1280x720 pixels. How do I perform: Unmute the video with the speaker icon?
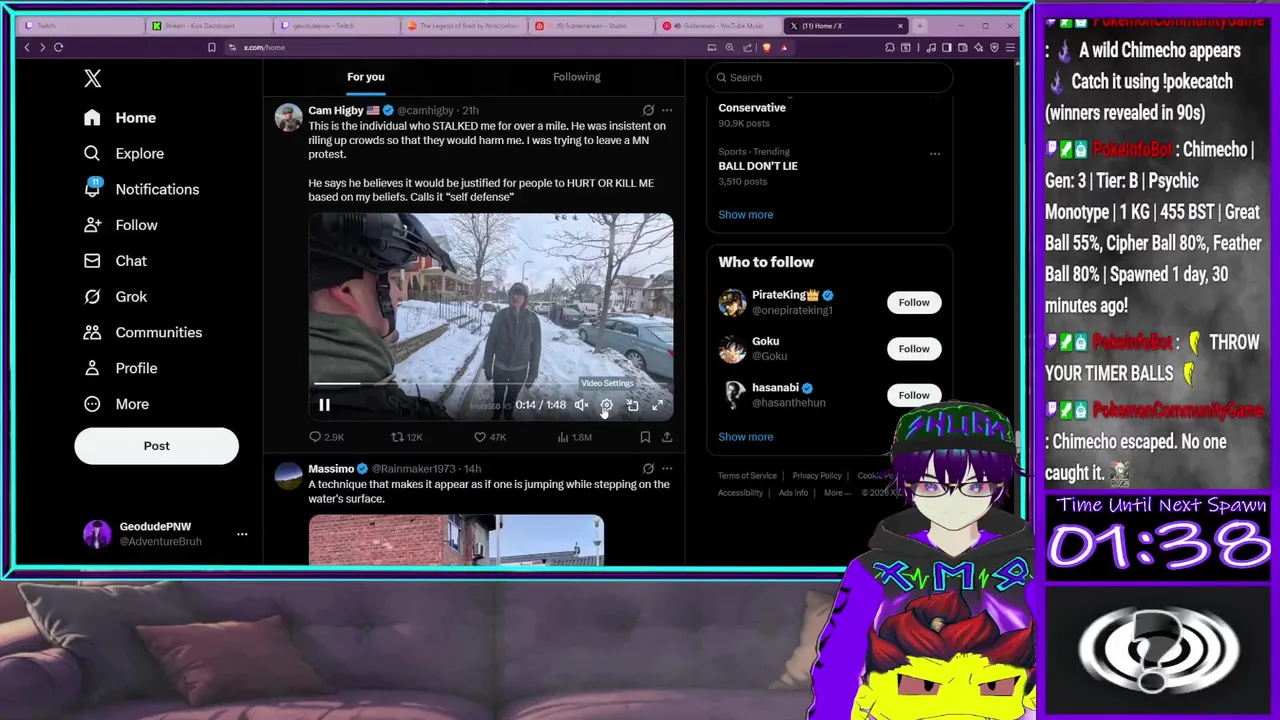click(581, 405)
